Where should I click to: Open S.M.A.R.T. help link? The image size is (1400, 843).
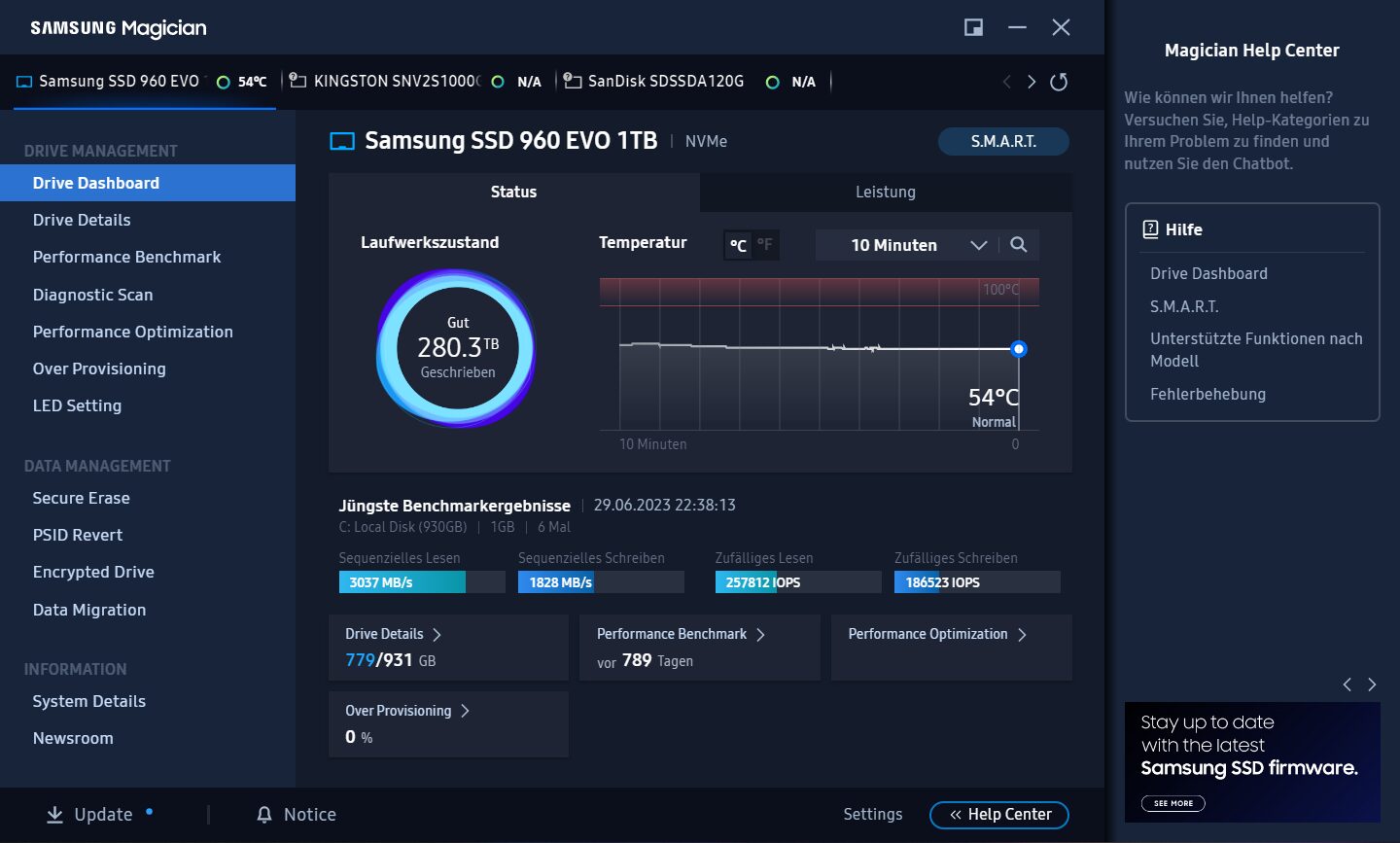tap(1184, 306)
